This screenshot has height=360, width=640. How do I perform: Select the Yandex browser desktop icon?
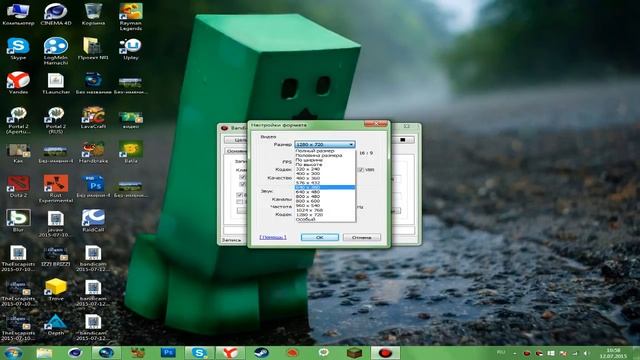tap(18, 83)
